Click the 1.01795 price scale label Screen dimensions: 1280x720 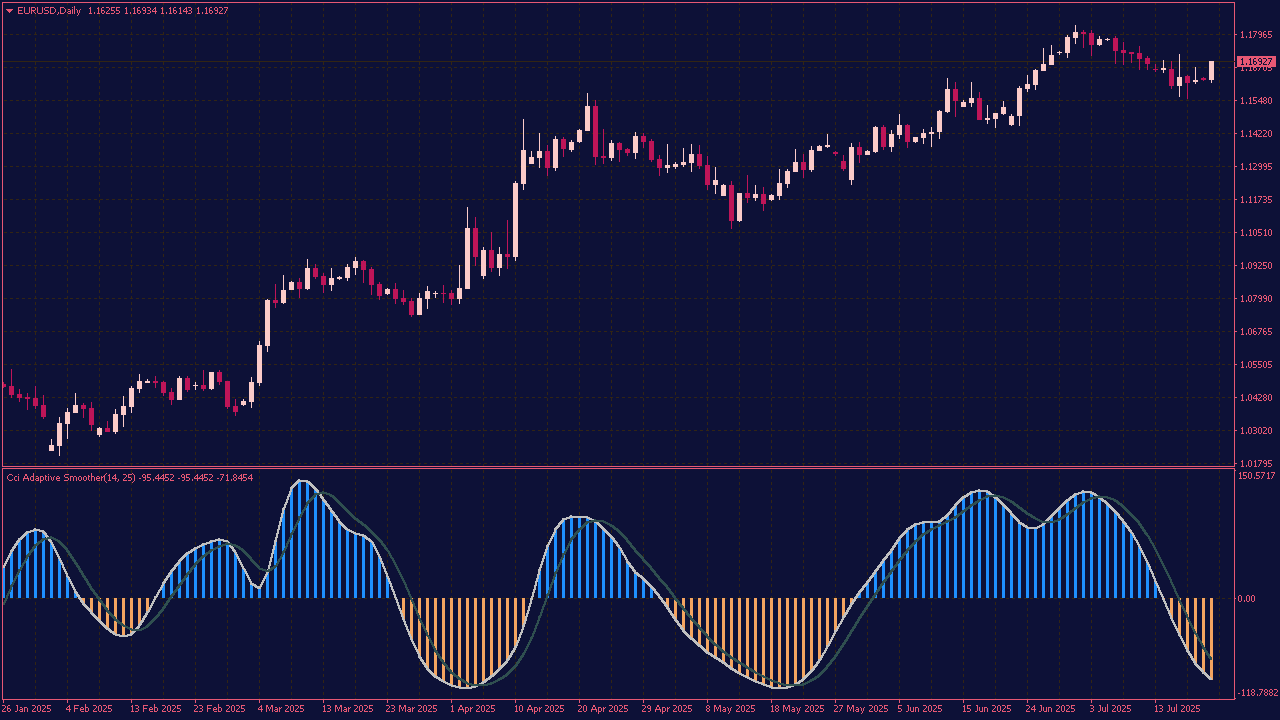[x=1255, y=463]
